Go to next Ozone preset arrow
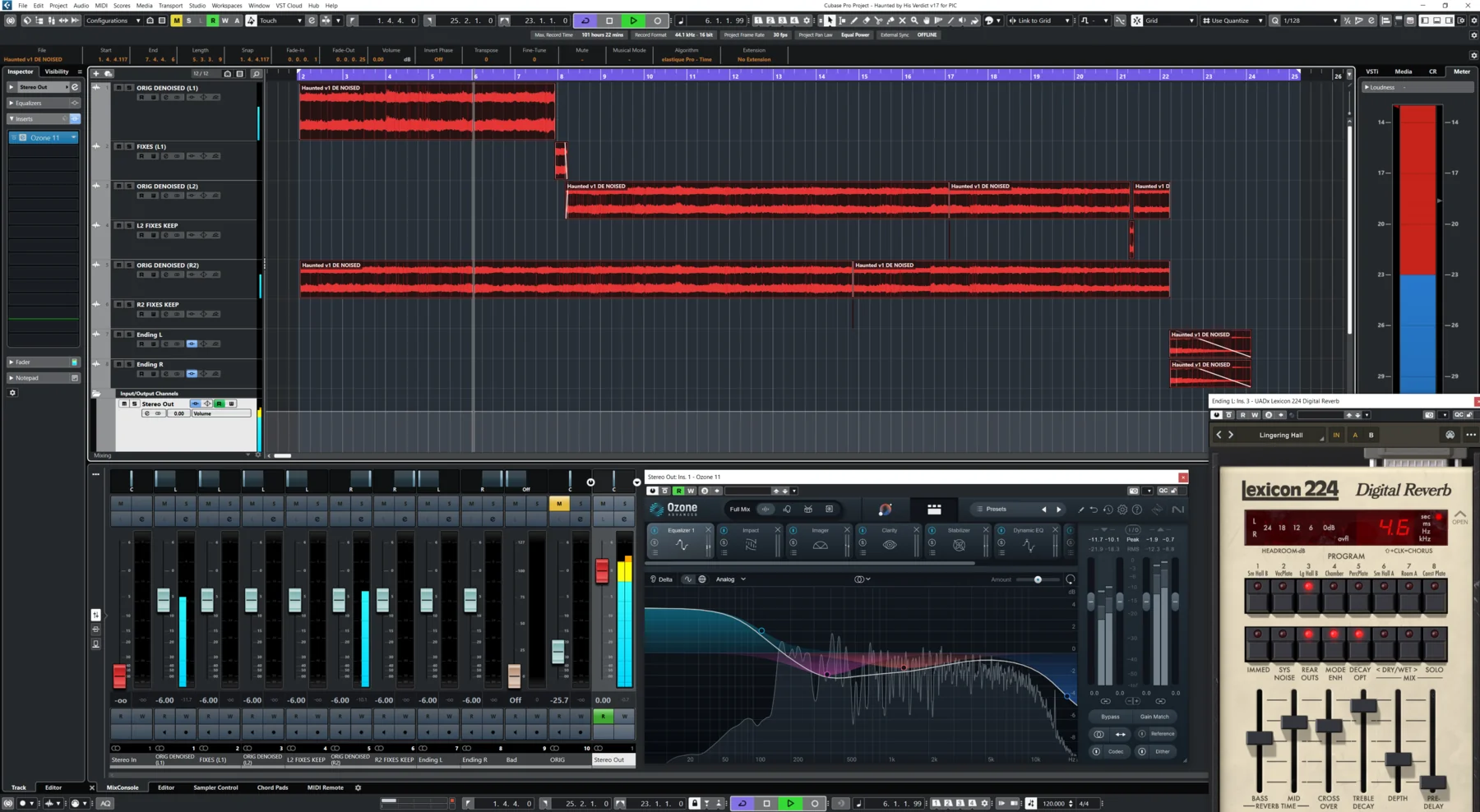The height and width of the screenshot is (812, 1480). (1059, 510)
